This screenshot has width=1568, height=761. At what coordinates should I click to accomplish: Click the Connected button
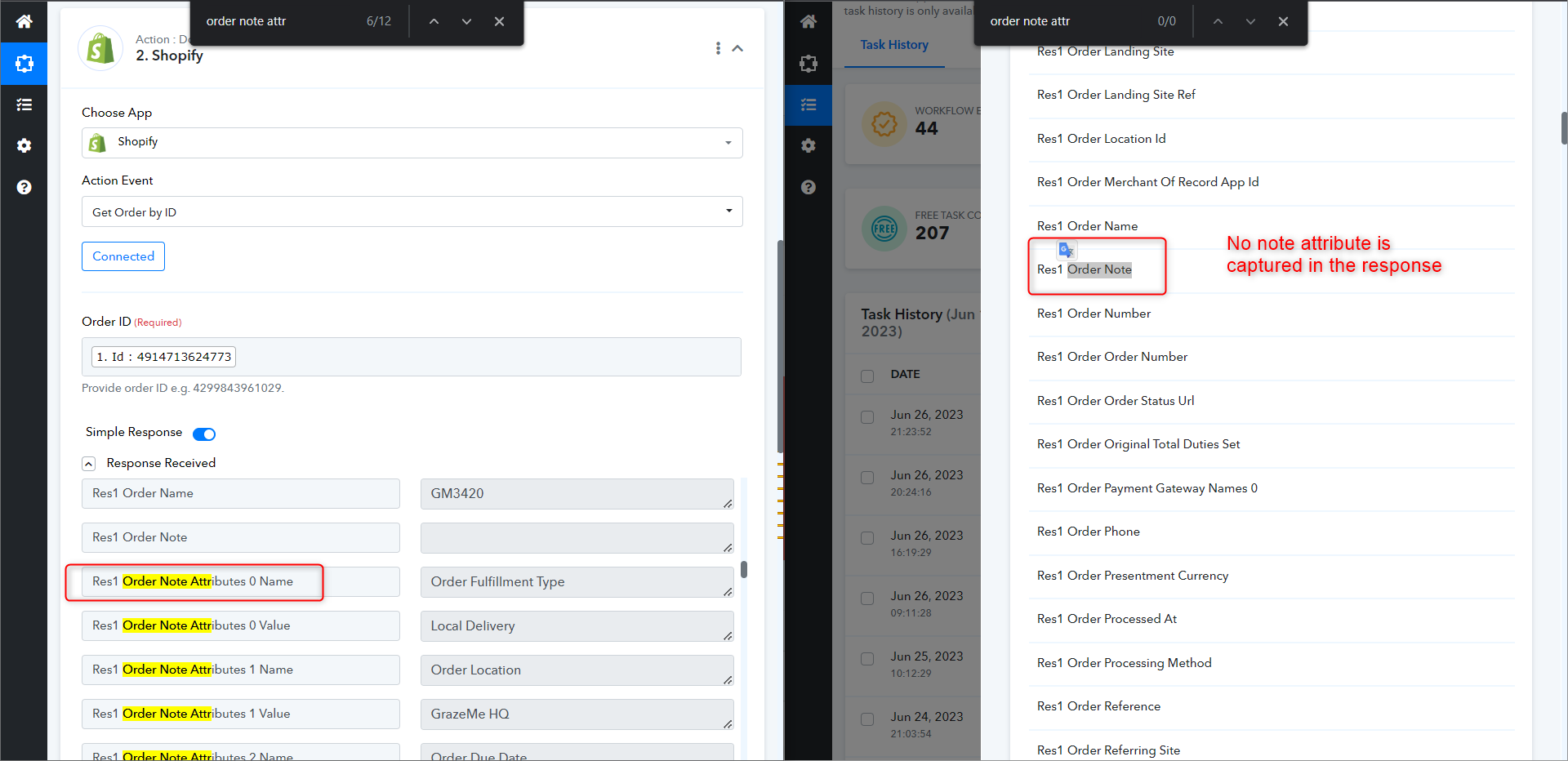(123, 256)
